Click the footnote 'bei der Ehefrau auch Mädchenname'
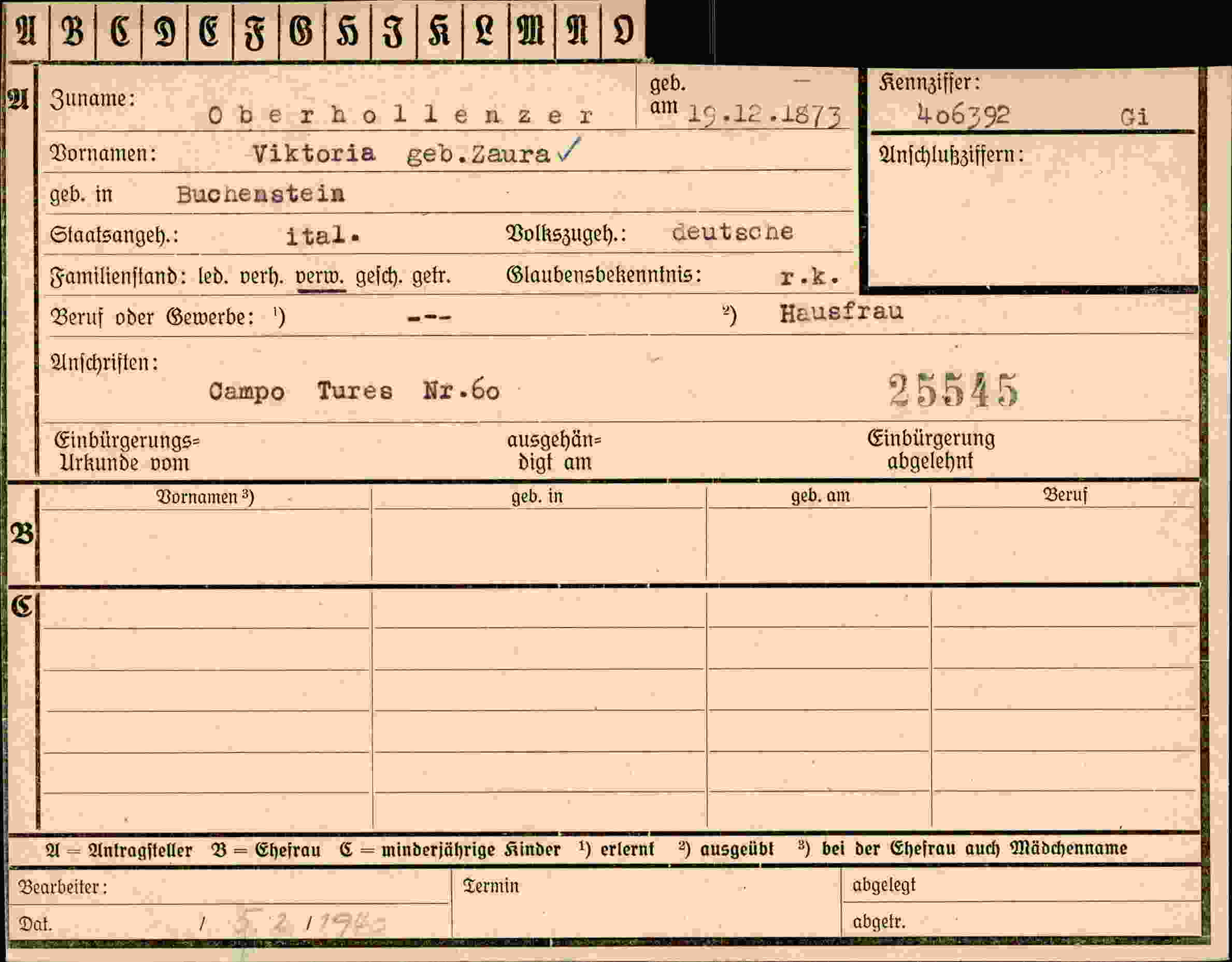Viewport: 1232px width, 962px height. (974, 848)
